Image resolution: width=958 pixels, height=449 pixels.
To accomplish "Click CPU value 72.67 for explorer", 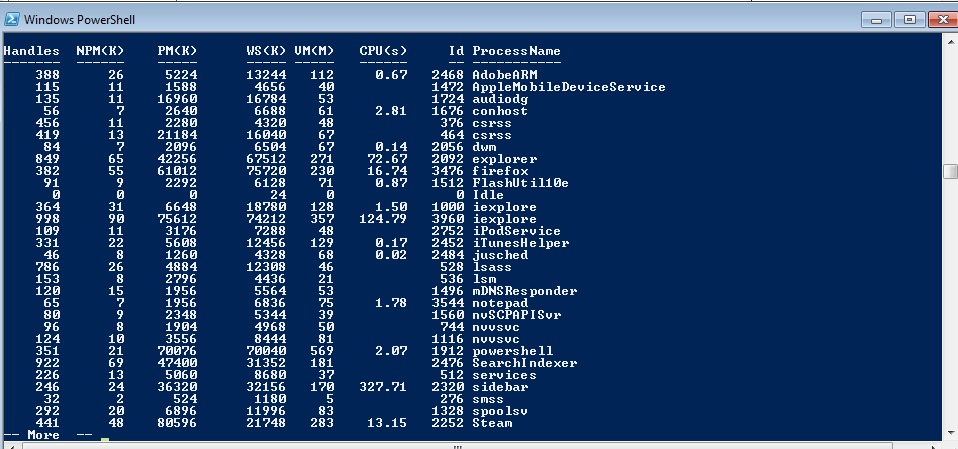I will click(x=387, y=159).
